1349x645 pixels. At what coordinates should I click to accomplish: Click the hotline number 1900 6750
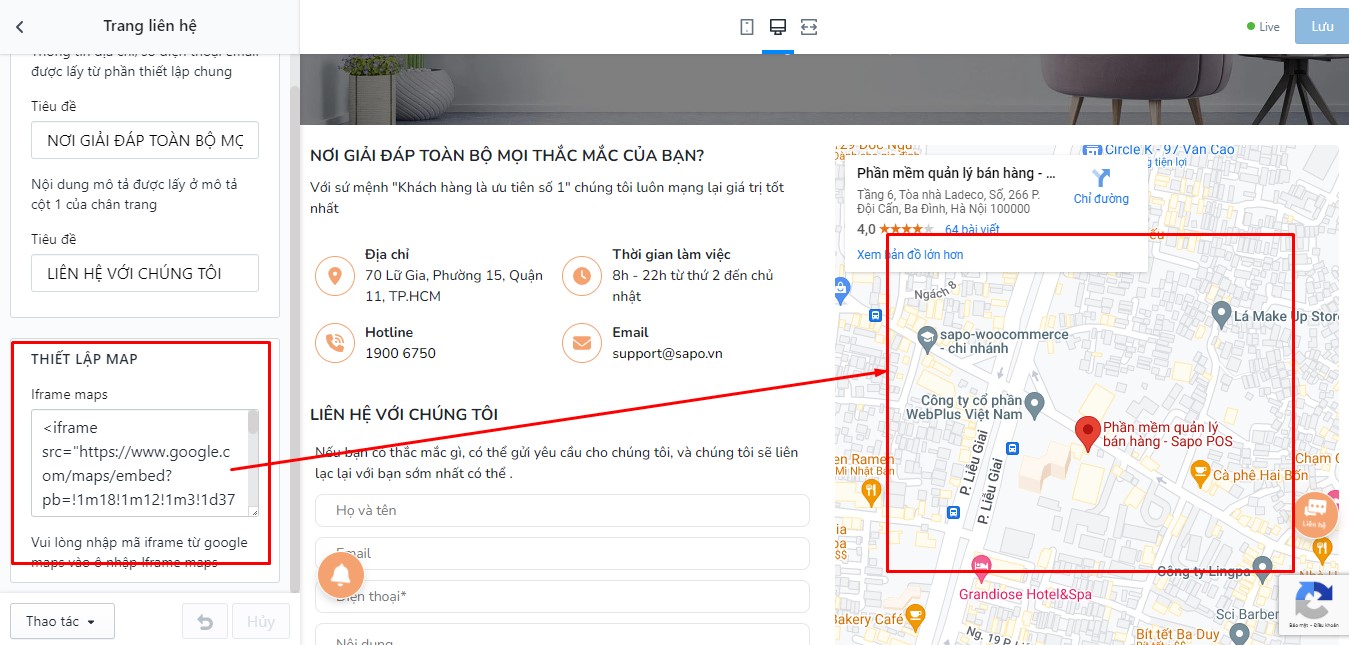coord(400,353)
